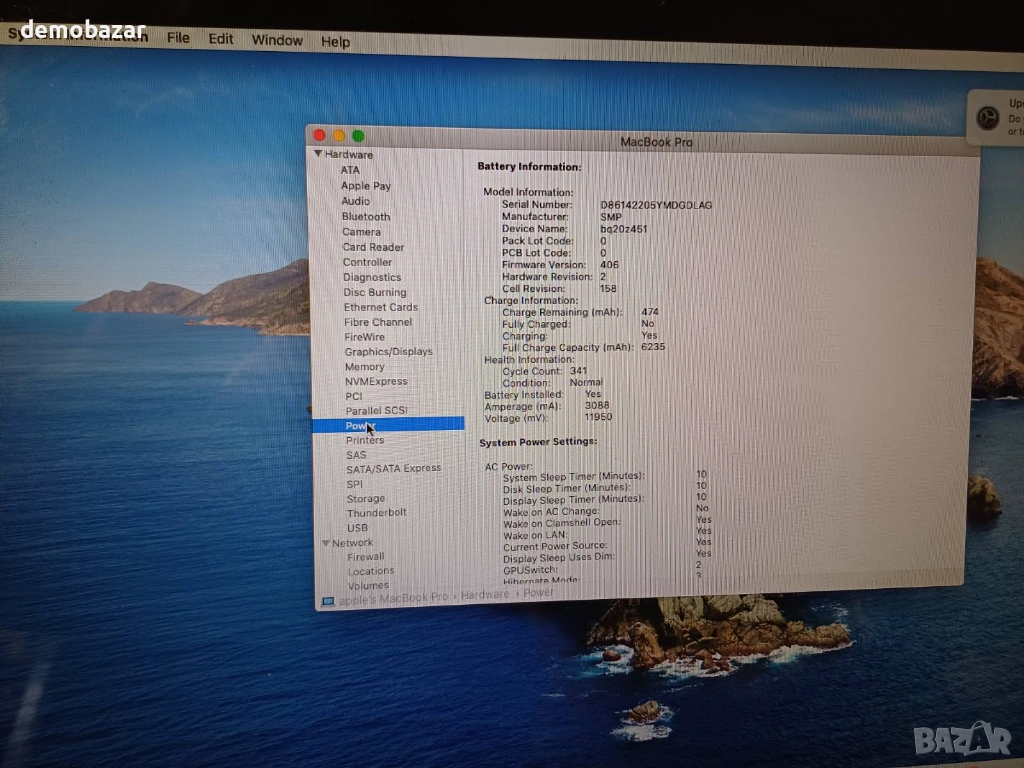Click Hardware in the bottom path bar
Image resolution: width=1024 pixels, height=768 pixels.
tap(485, 595)
